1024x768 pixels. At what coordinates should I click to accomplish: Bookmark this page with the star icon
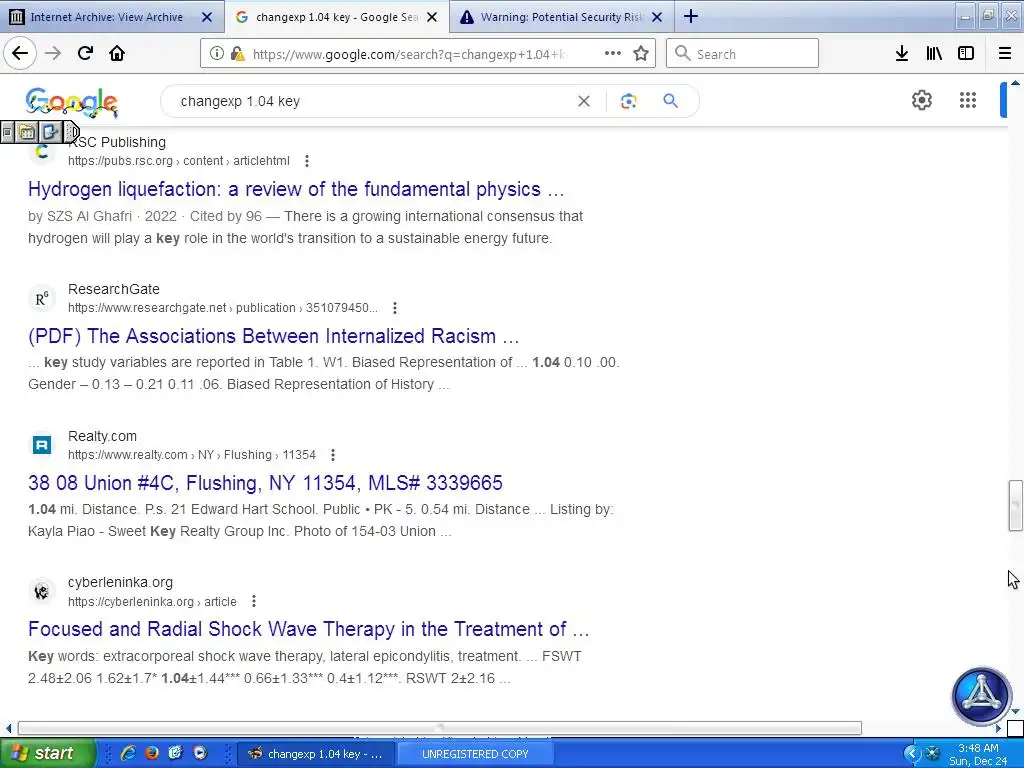(641, 54)
